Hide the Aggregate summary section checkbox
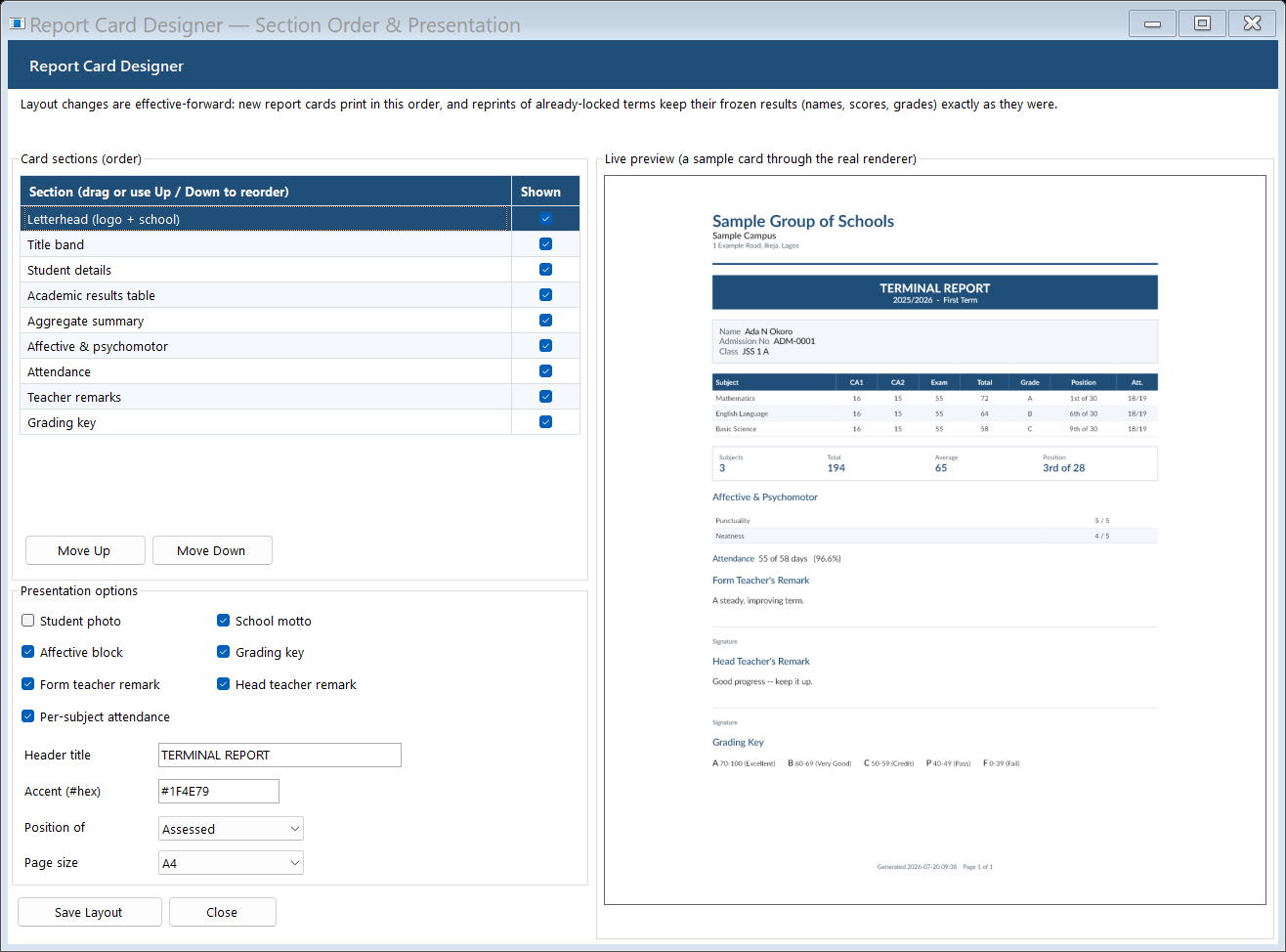The height and width of the screenshot is (952, 1286). click(545, 321)
